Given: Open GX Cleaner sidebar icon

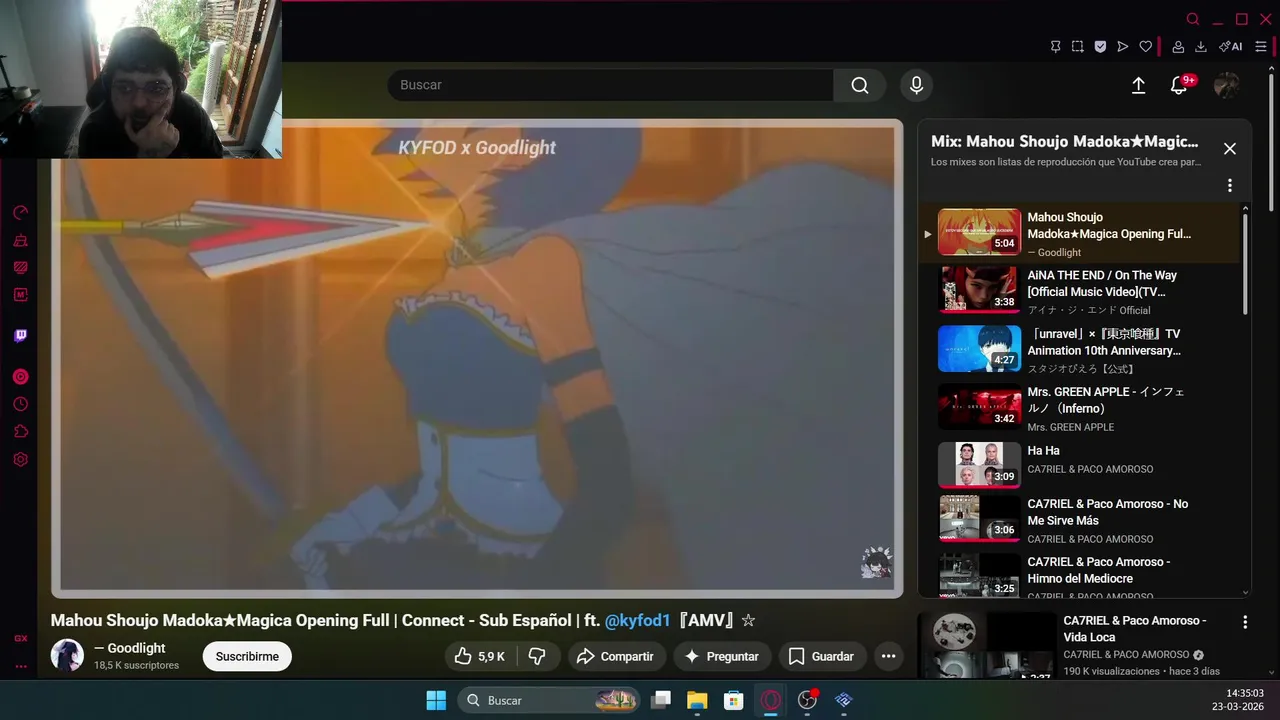Looking at the screenshot, I should [x=20, y=240].
